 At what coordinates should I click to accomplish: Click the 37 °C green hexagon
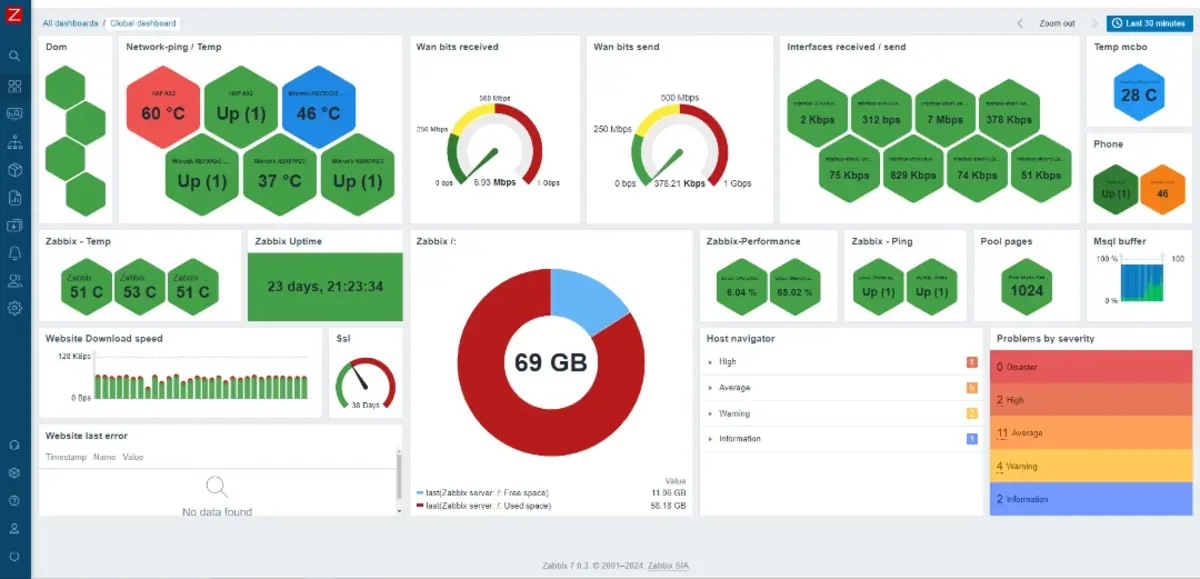coord(280,177)
